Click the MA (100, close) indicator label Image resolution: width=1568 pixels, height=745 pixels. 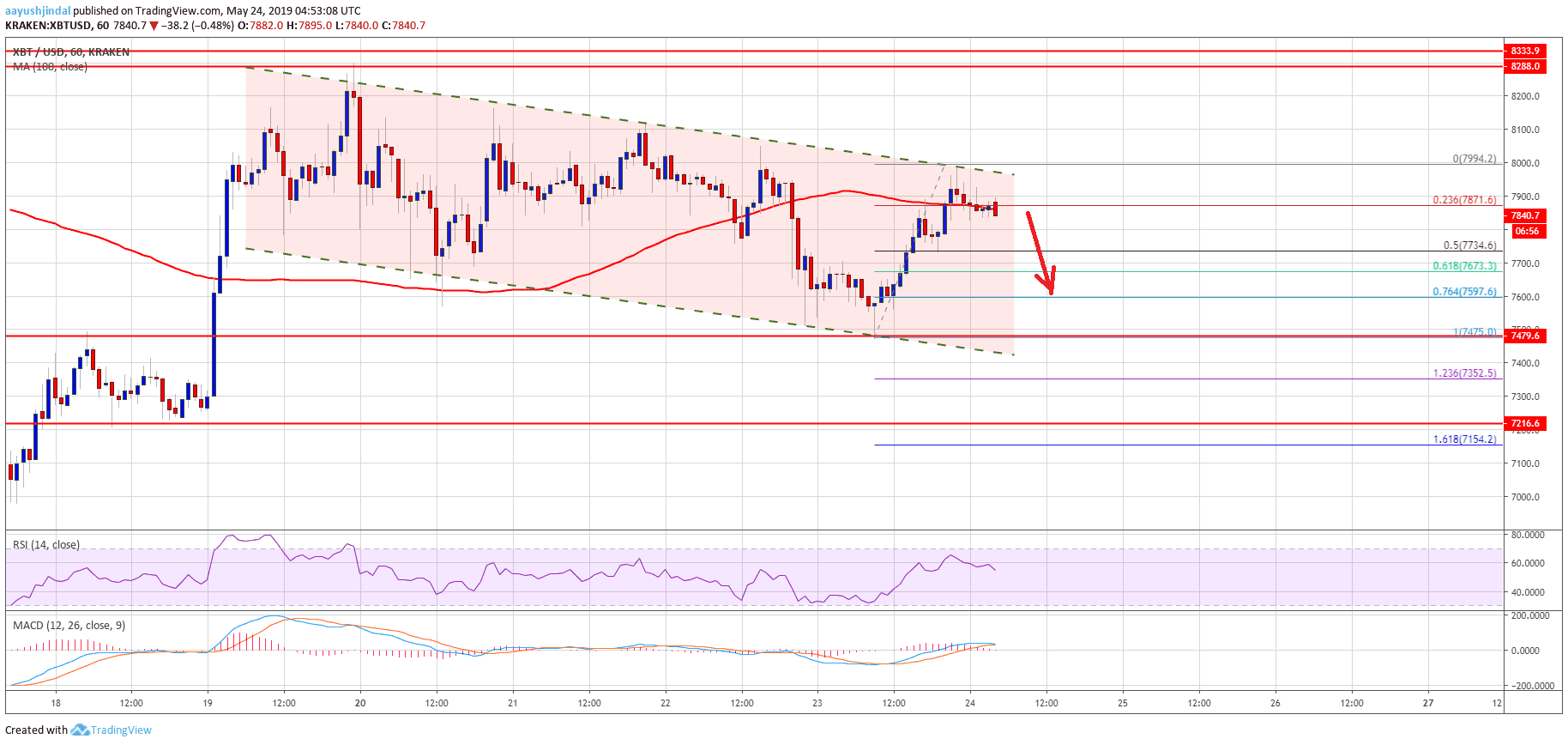[50, 67]
